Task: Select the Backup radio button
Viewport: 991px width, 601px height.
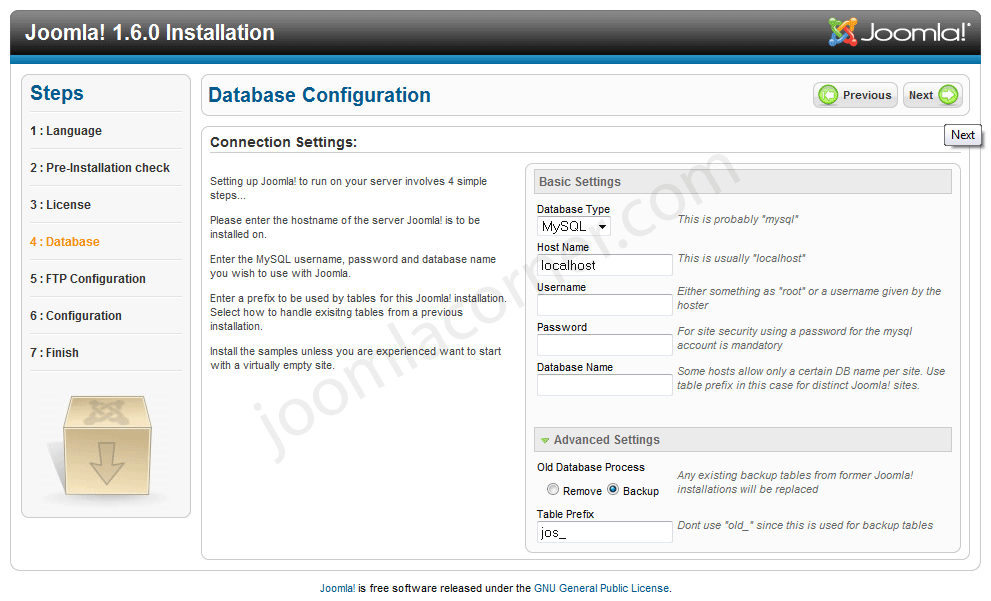Action: [613, 490]
